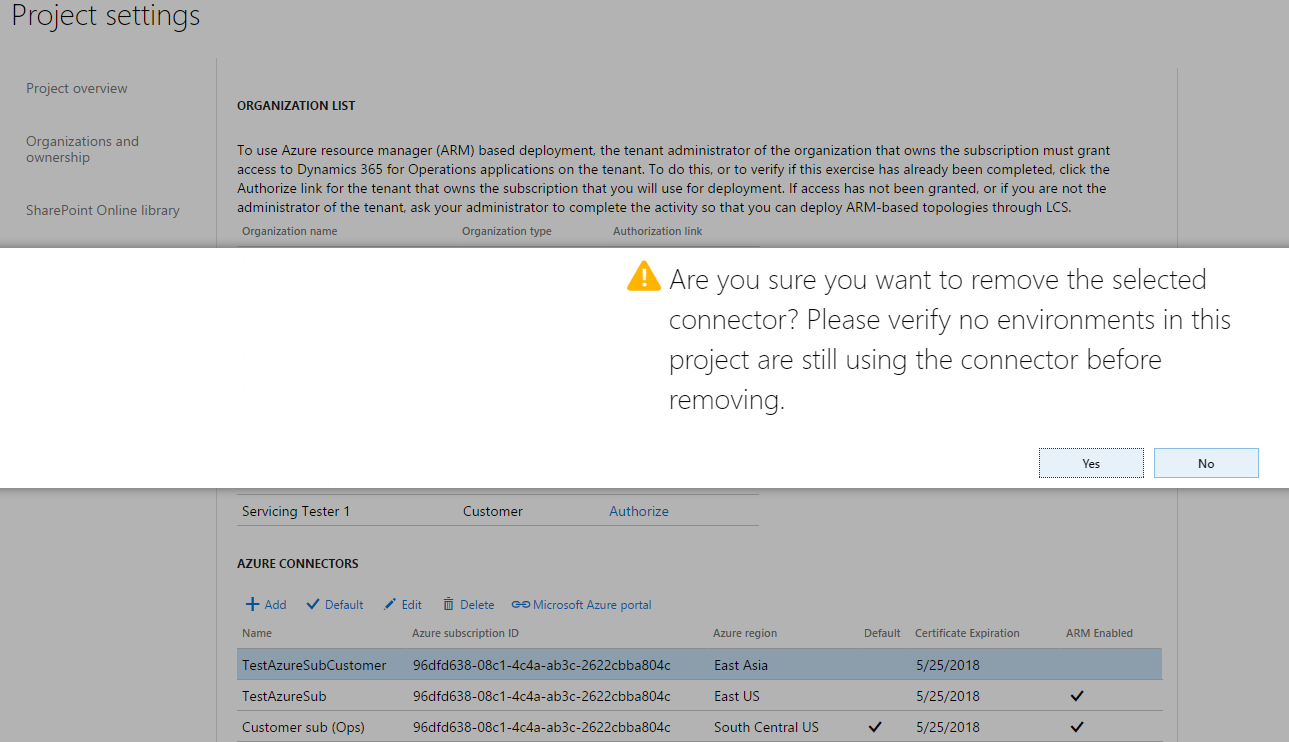Screen dimensions: 1289x742
Task: Click No to cancel connector removal
Action: 1205,463
